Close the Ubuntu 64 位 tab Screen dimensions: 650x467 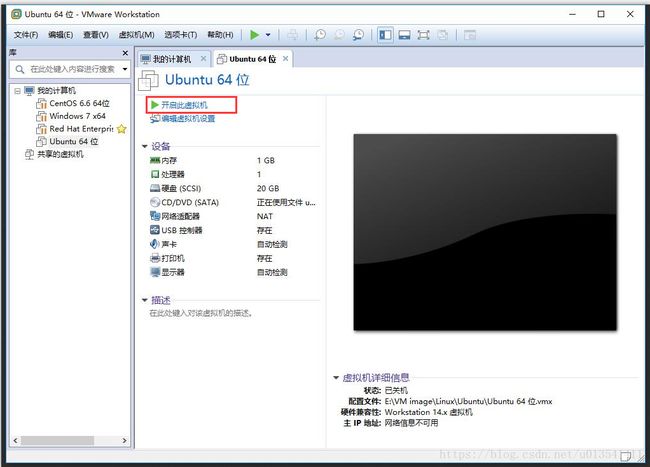point(286,59)
